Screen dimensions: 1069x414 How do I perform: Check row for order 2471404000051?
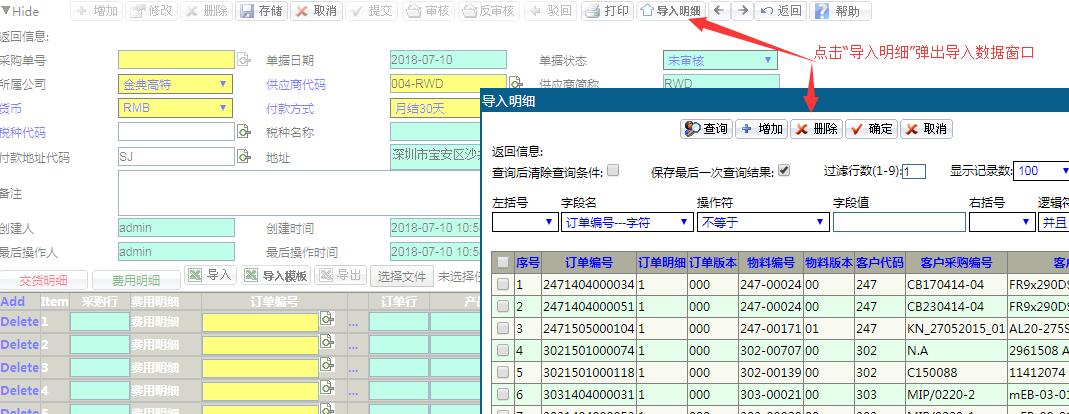coord(503,306)
